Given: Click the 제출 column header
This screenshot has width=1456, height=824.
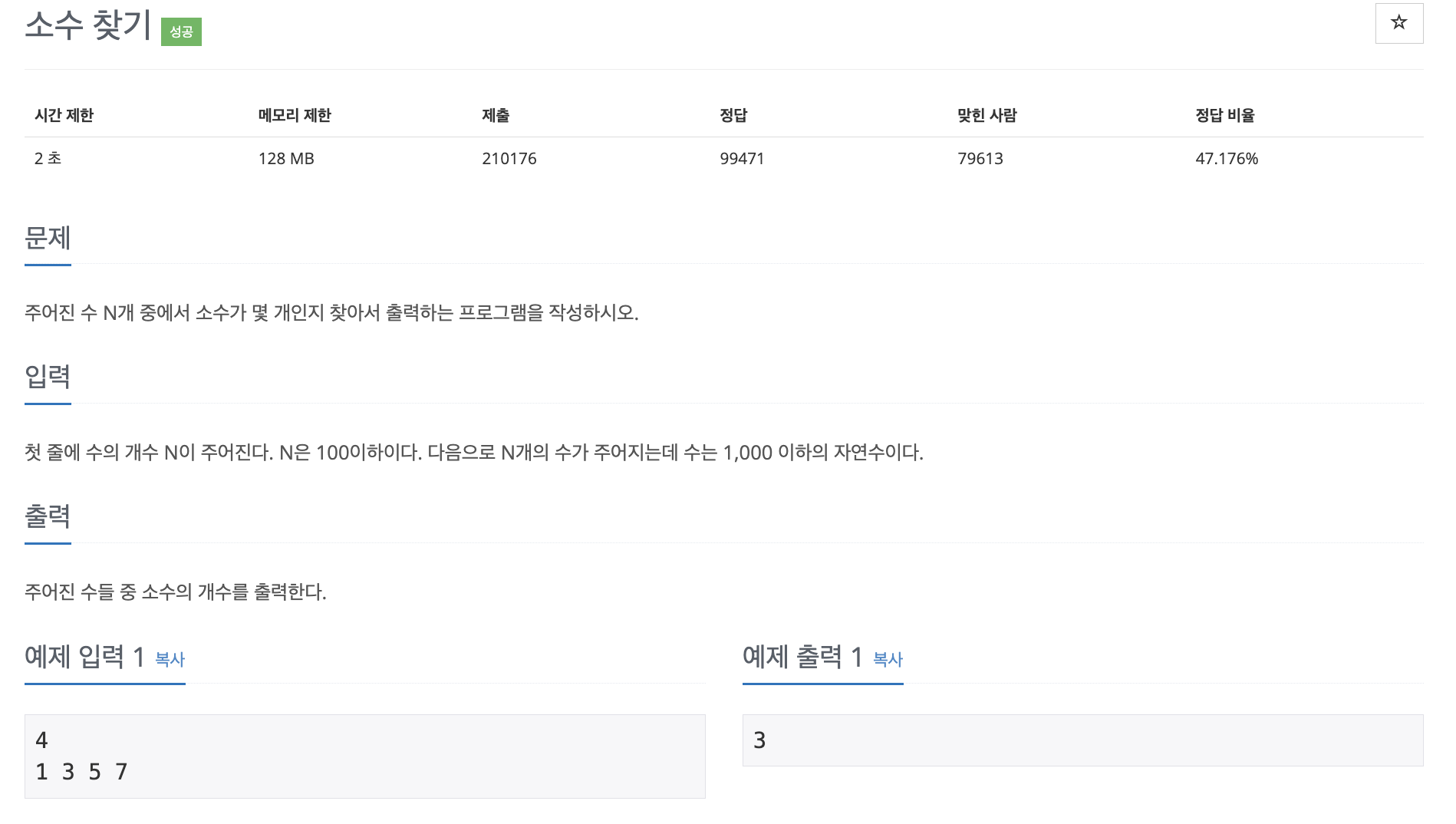Looking at the screenshot, I should click(x=496, y=115).
